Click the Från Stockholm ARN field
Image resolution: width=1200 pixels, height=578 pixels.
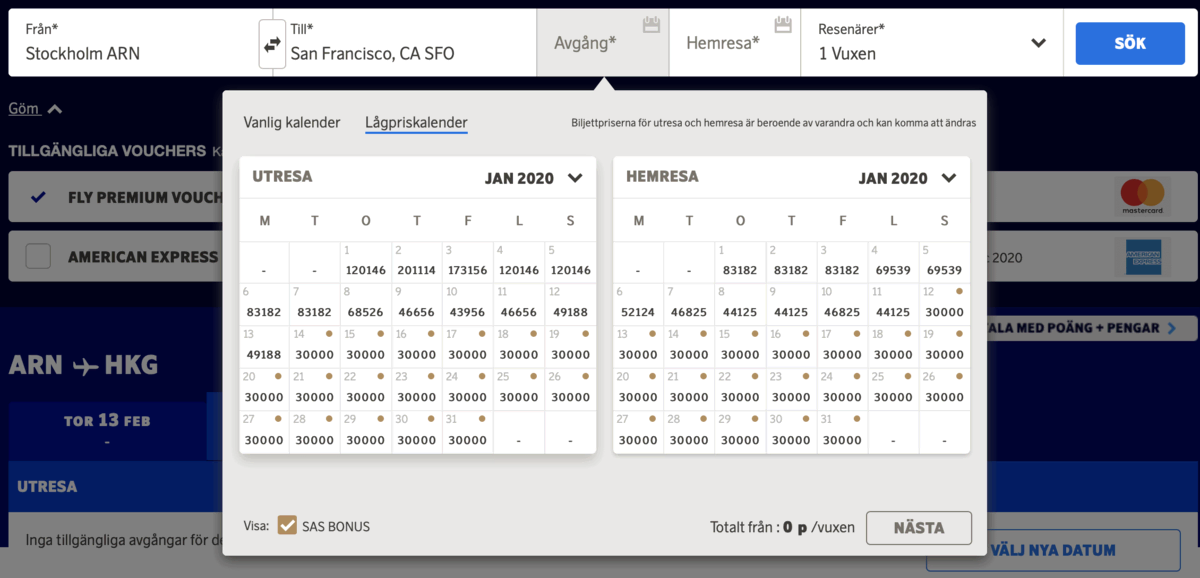pos(134,43)
